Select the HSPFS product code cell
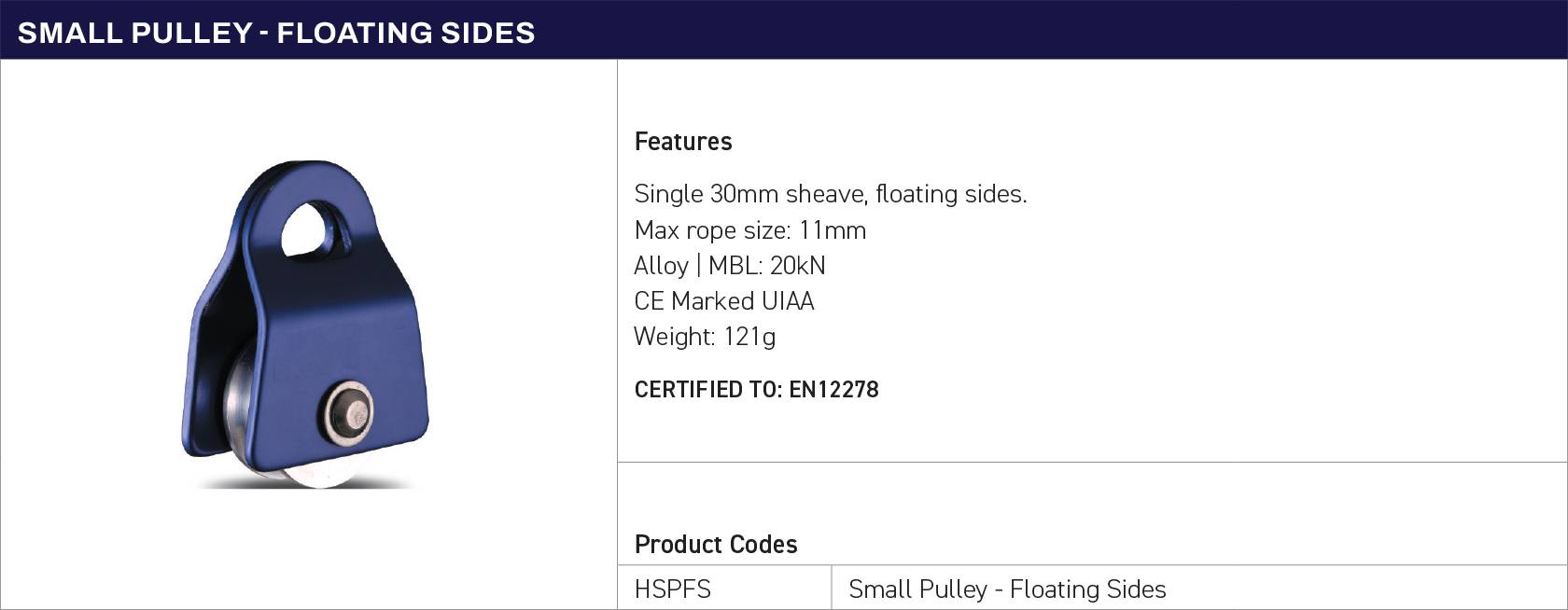Viewport: 1568px width, 610px height. (x=724, y=589)
